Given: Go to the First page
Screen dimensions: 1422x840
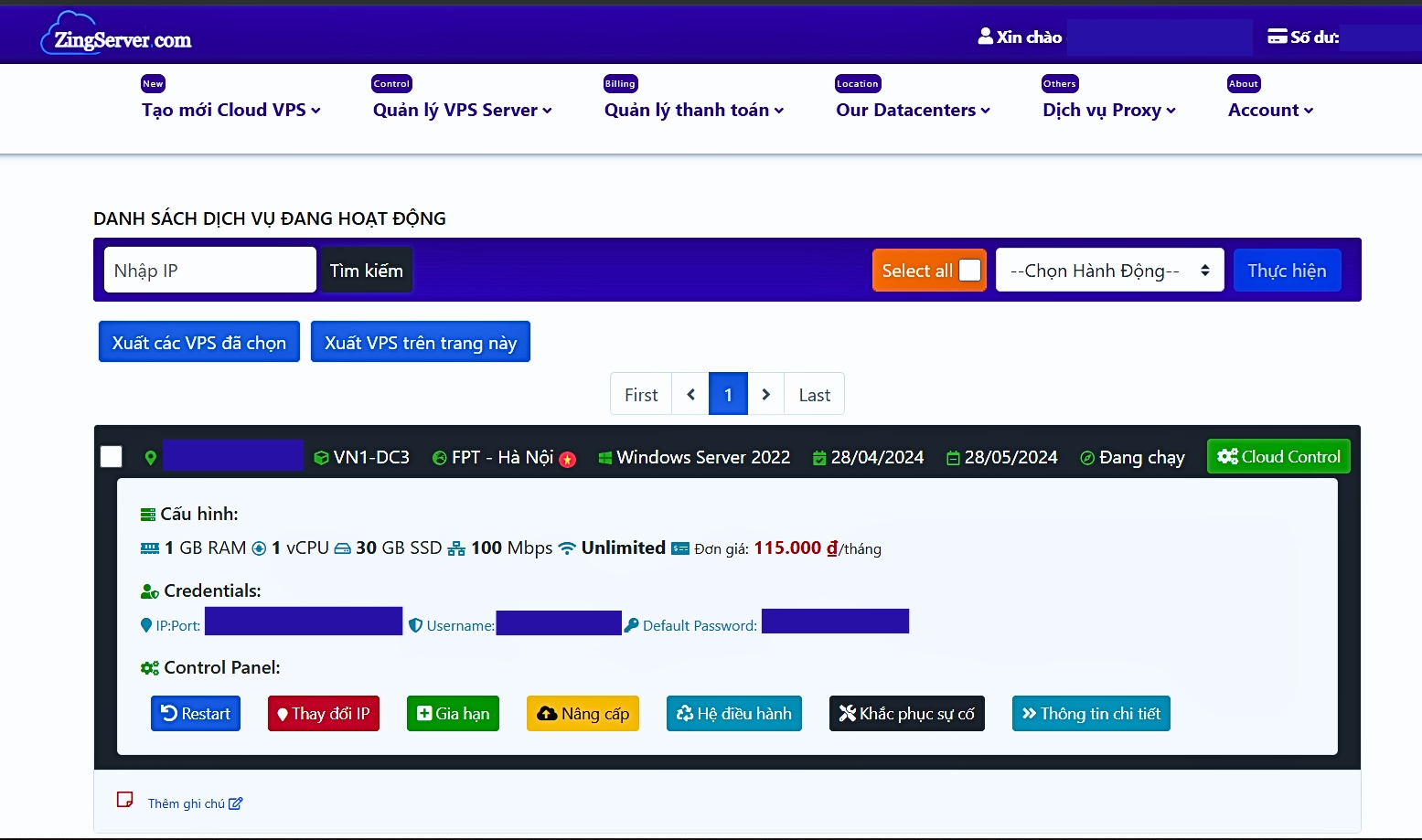Looking at the screenshot, I should [641, 394].
